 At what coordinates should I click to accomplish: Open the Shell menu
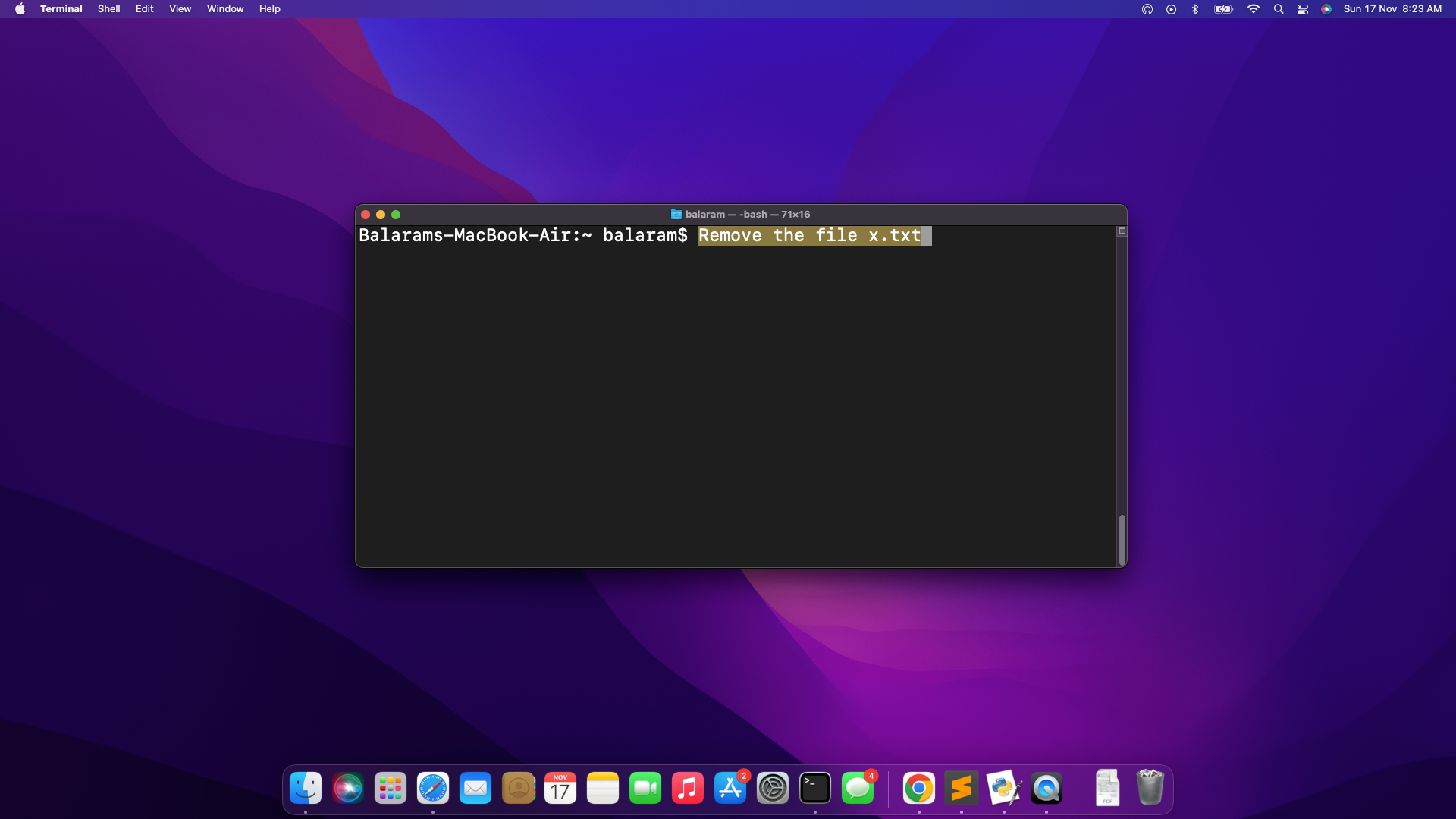pyautogui.click(x=108, y=9)
